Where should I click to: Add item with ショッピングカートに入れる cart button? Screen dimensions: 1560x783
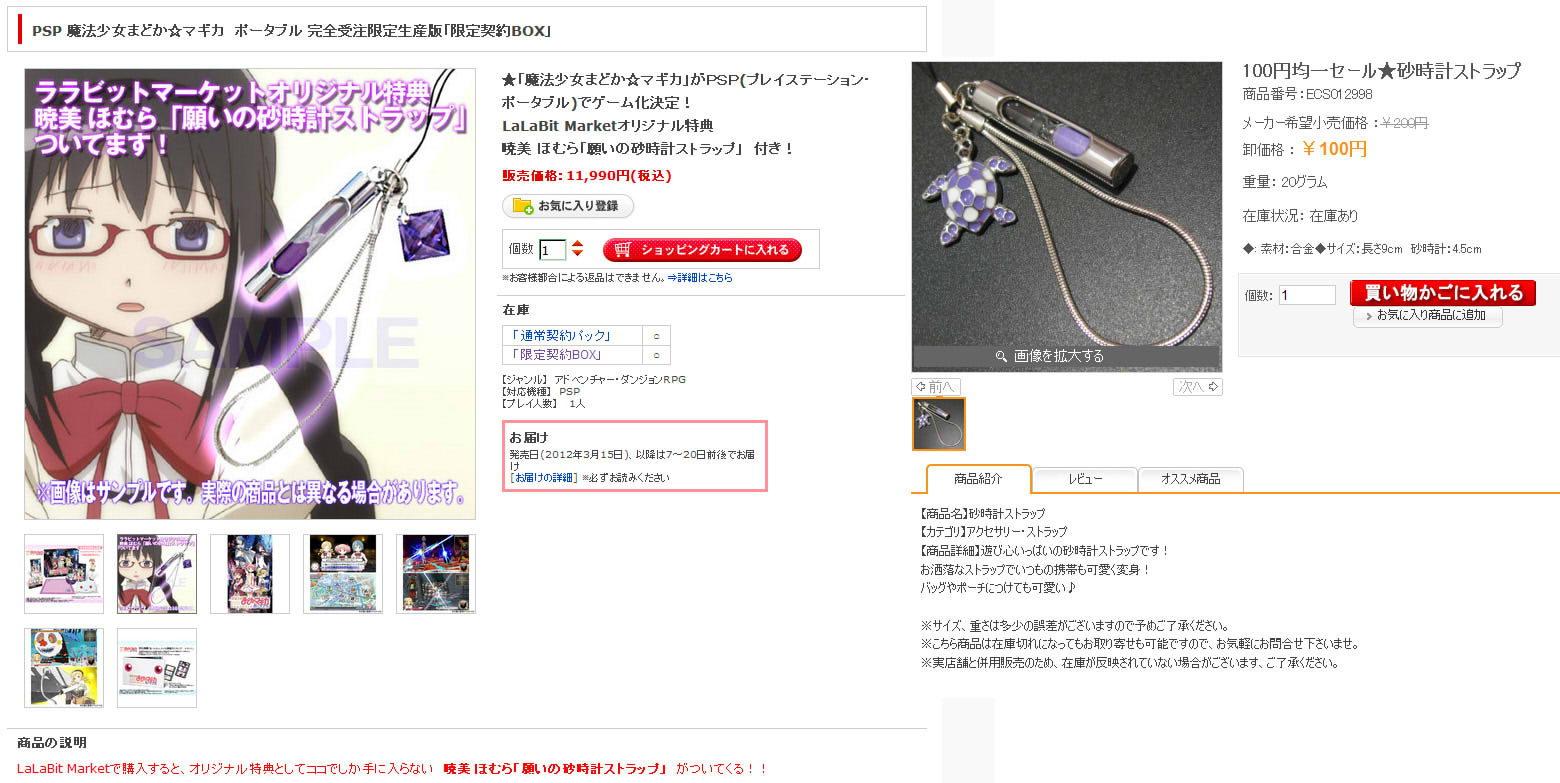[702, 250]
